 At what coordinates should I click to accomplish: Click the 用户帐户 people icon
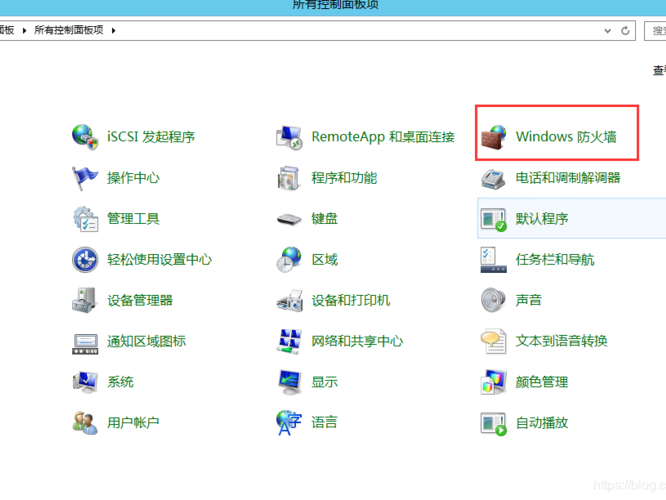(x=85, y=423)
